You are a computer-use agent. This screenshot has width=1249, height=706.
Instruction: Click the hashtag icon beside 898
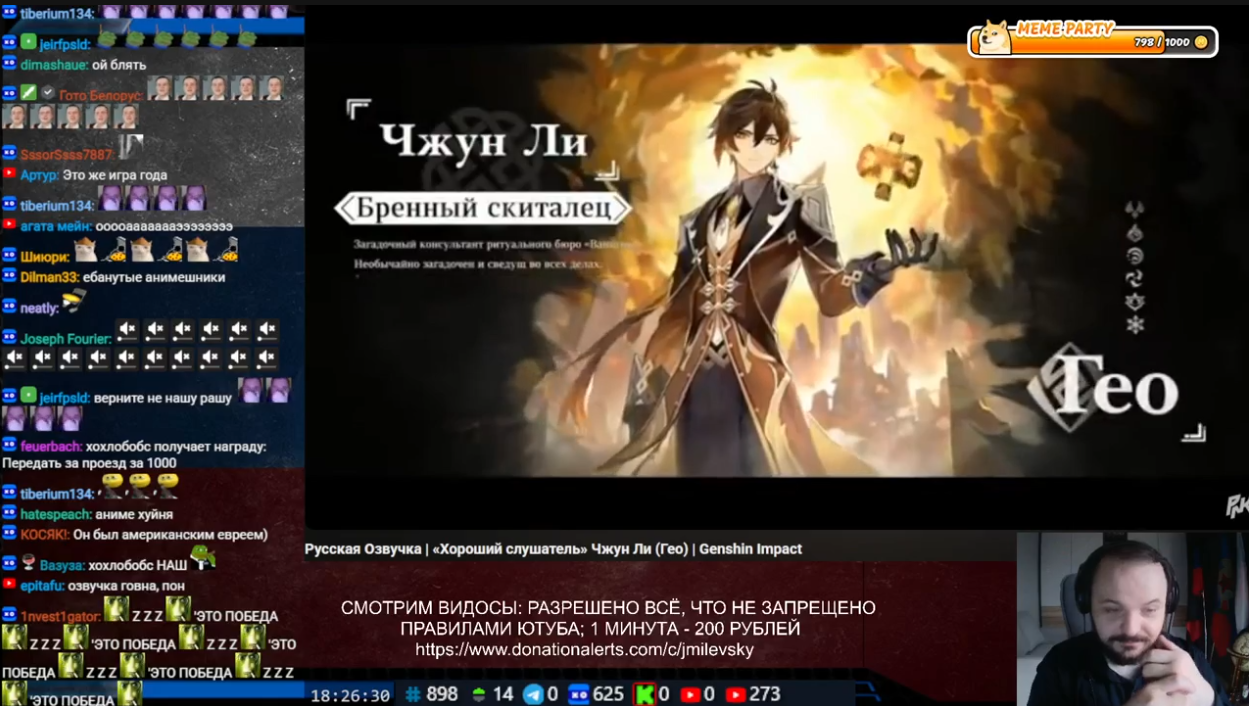click(x=413, y=694)
